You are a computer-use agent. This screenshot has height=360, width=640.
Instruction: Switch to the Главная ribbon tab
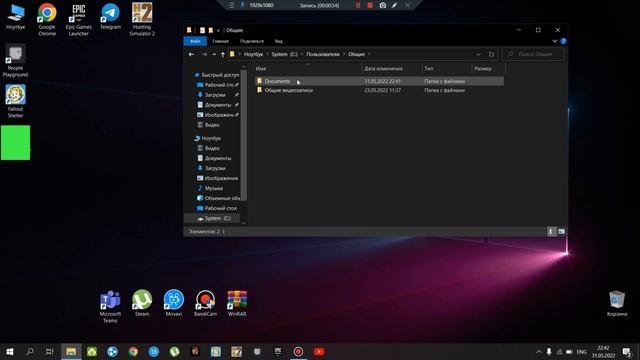point(220,41)
